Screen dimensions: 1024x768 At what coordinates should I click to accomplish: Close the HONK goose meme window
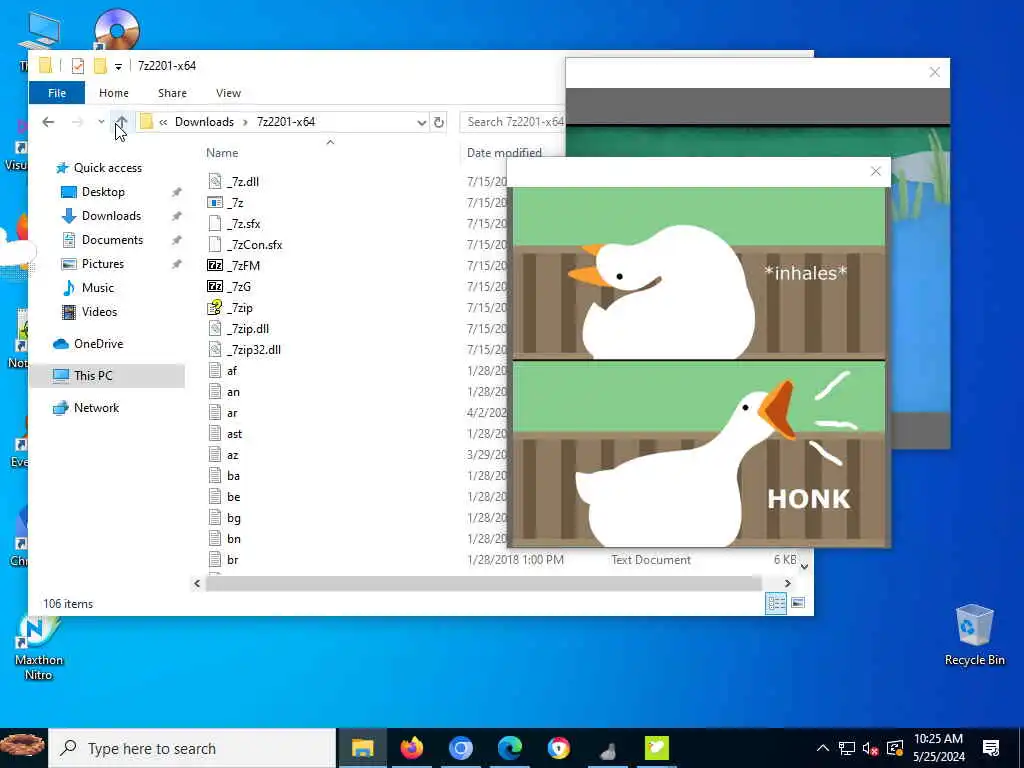pyautogui.click(x=876, y=172)
